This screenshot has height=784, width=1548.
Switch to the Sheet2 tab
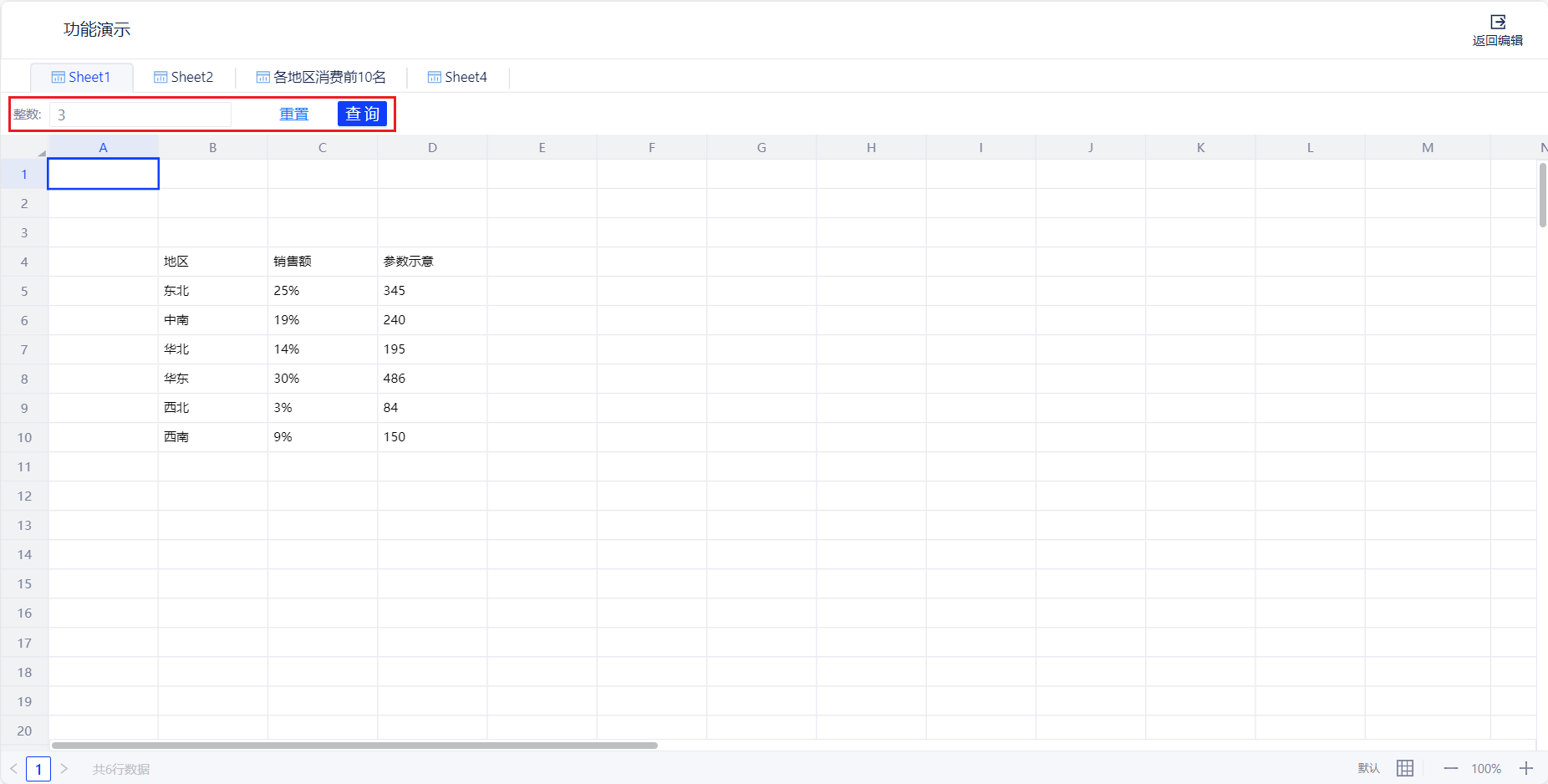(184, 77)
